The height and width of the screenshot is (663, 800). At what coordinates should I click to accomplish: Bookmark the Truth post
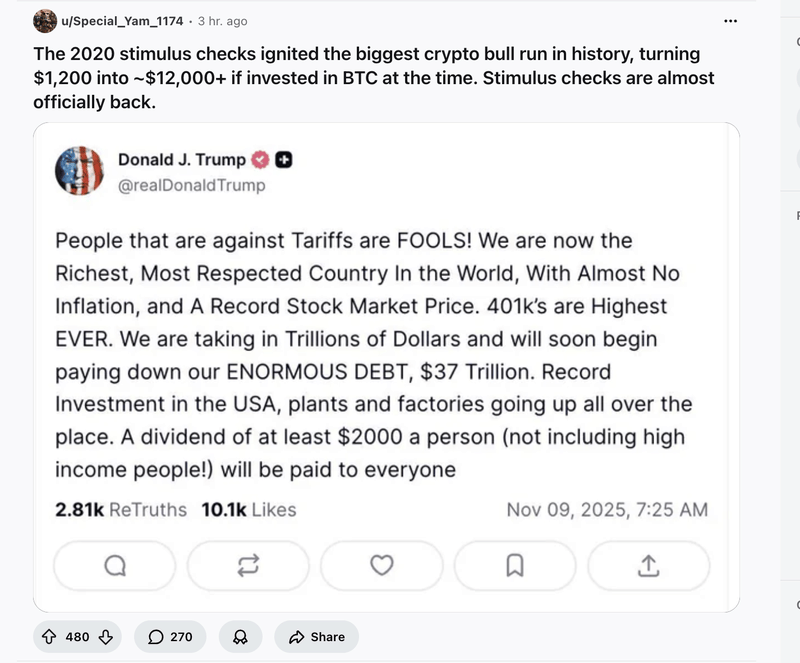(515, 566)
